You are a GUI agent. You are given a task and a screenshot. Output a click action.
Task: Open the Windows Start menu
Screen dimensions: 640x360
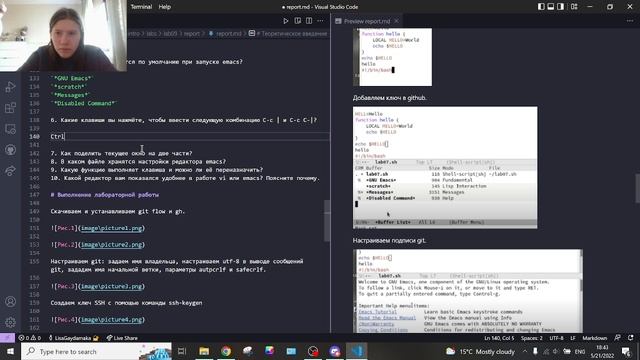[10, 351]
